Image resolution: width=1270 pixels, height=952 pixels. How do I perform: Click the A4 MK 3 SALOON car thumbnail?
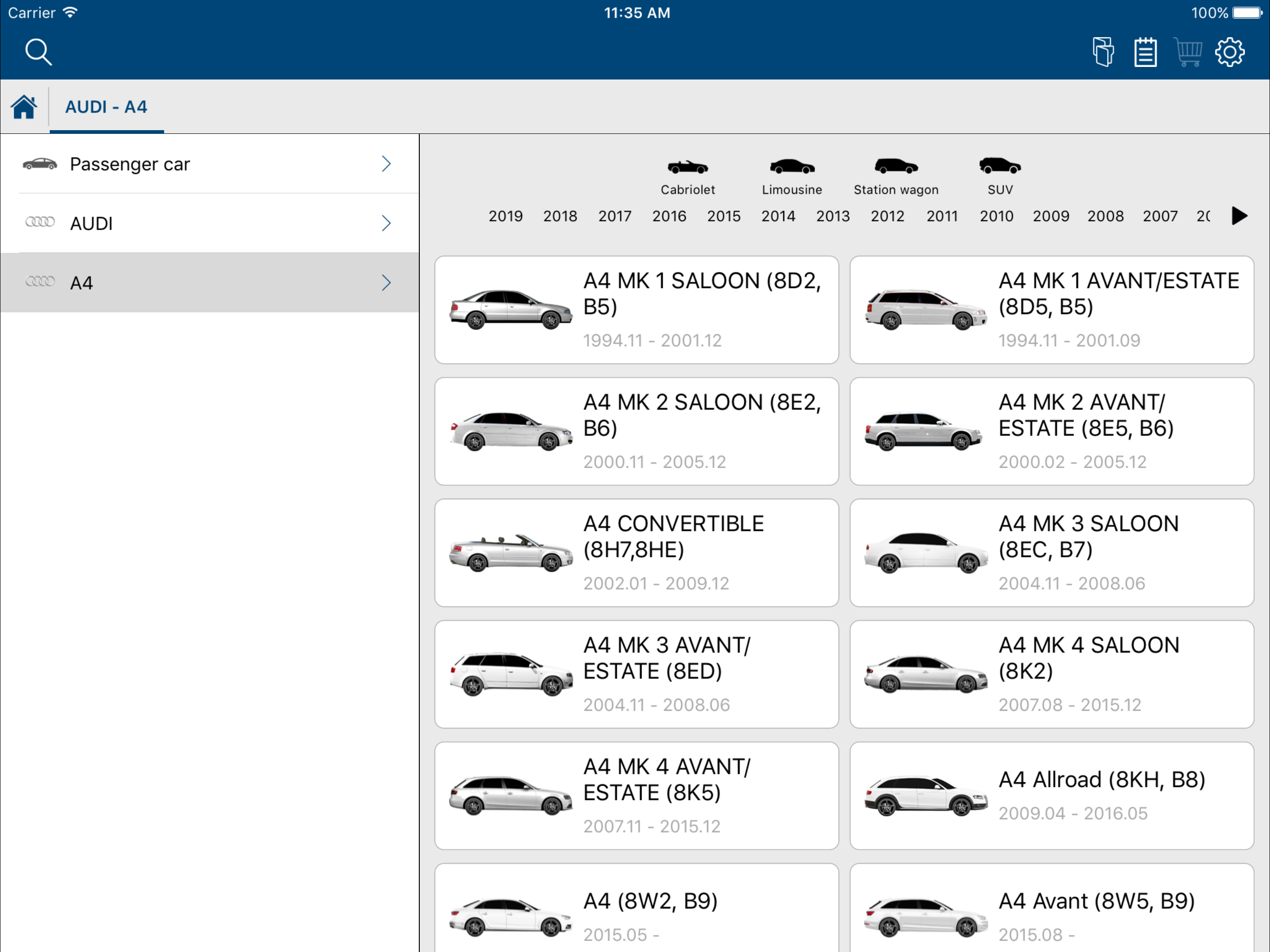pyautogui.click(x=926, y=553)
